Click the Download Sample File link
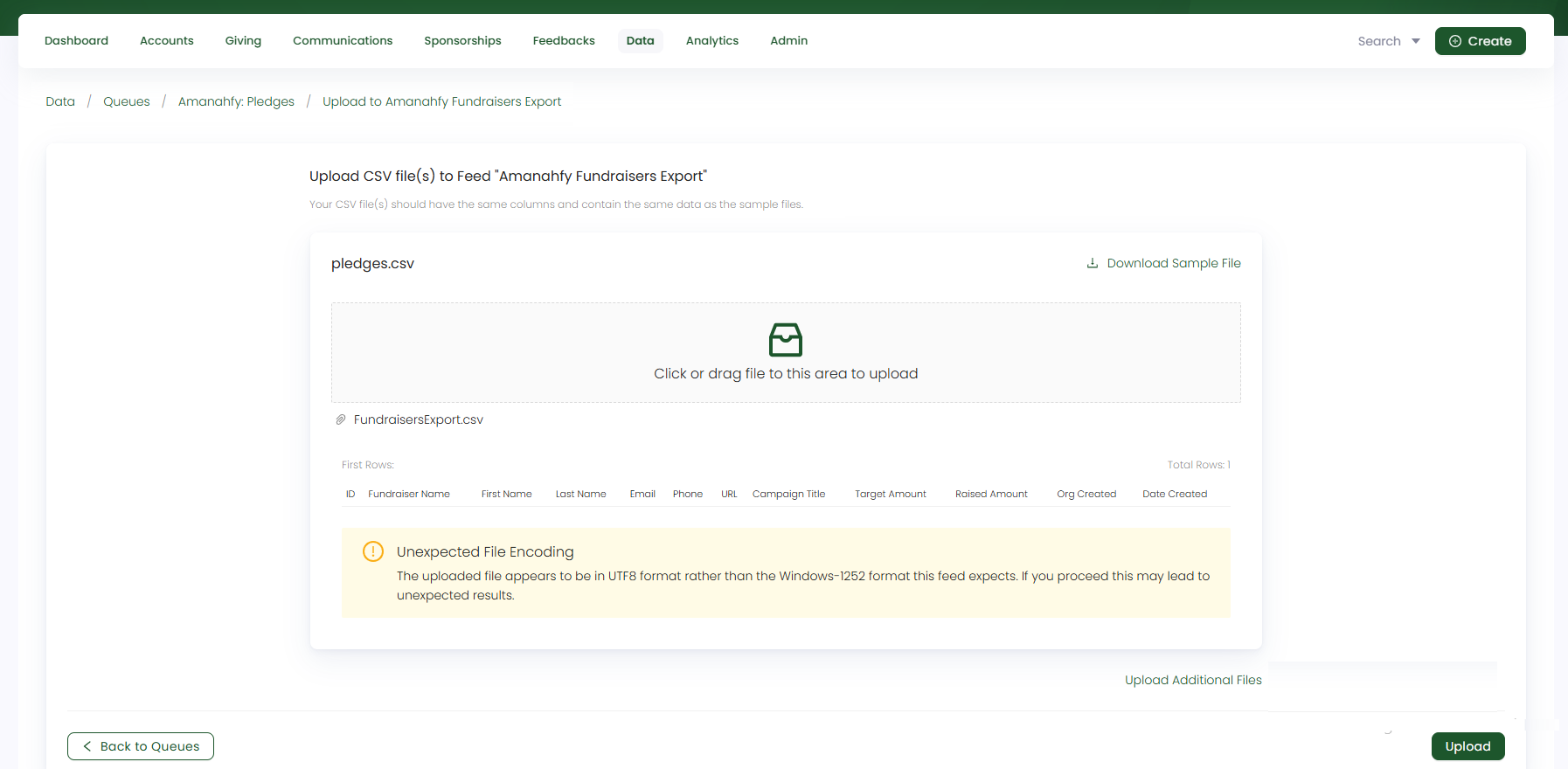This screenshot has width=1568, height=769. click(x=1163, y=263)
